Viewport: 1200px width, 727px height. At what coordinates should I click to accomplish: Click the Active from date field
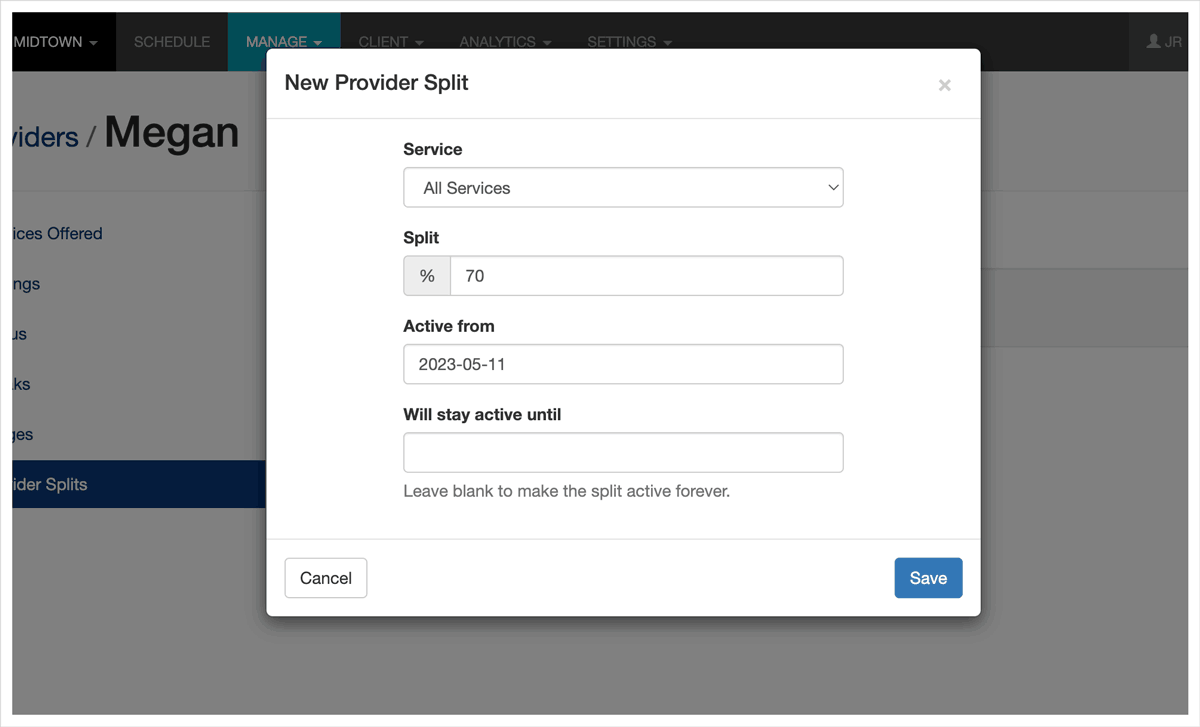pos(622,365)
